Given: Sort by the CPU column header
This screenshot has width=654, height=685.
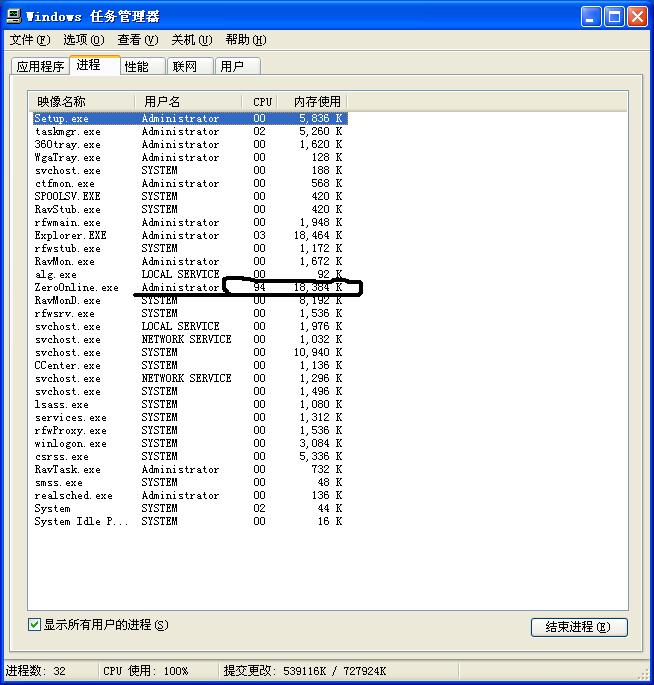Looking at the screenshot, I should 260,102.
